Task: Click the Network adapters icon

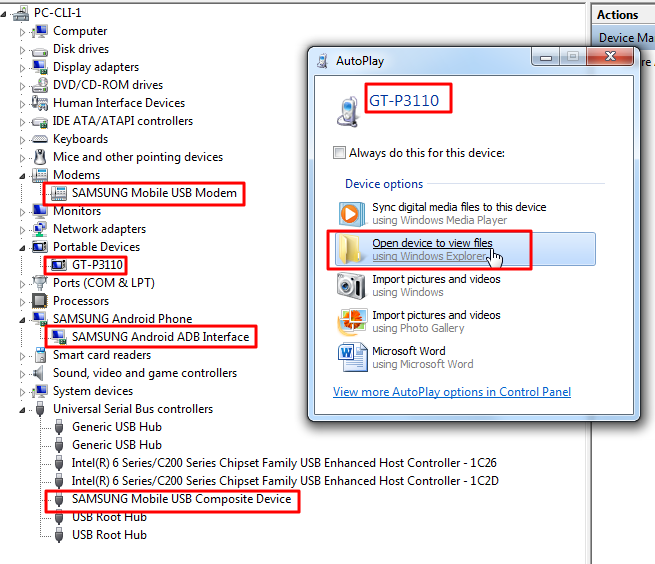Action: click(x=41, y=229)
